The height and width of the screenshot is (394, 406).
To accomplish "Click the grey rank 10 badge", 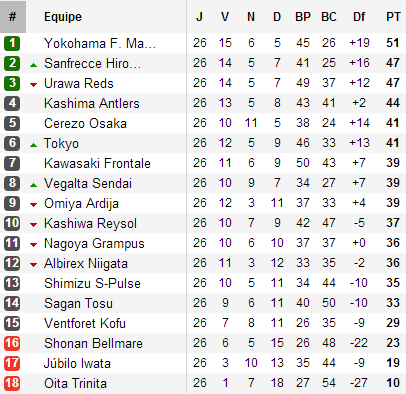I will (12, 223).
